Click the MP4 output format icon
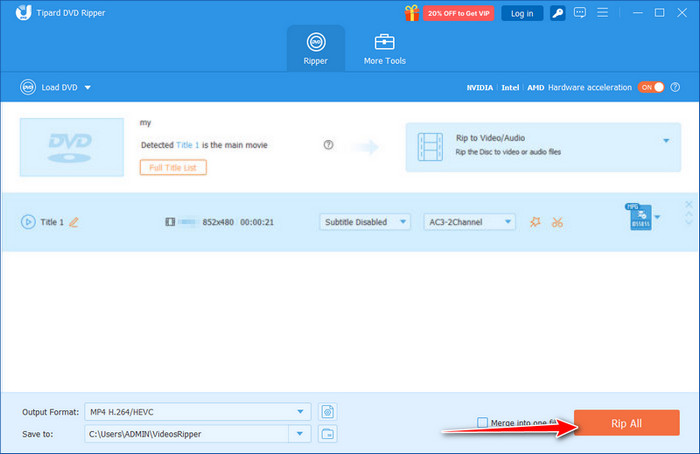 pyautogui.click(x=634, y=216)
